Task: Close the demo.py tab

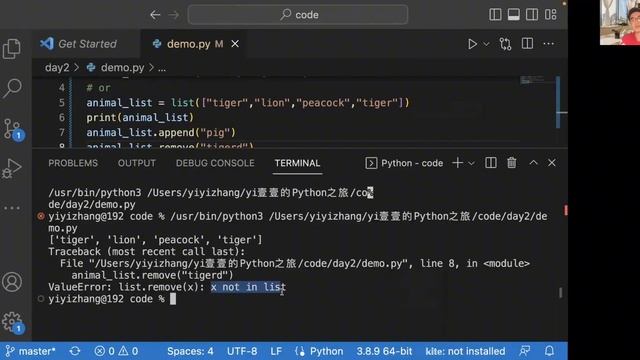Action: pyautogui.click(x=235, y=44)
